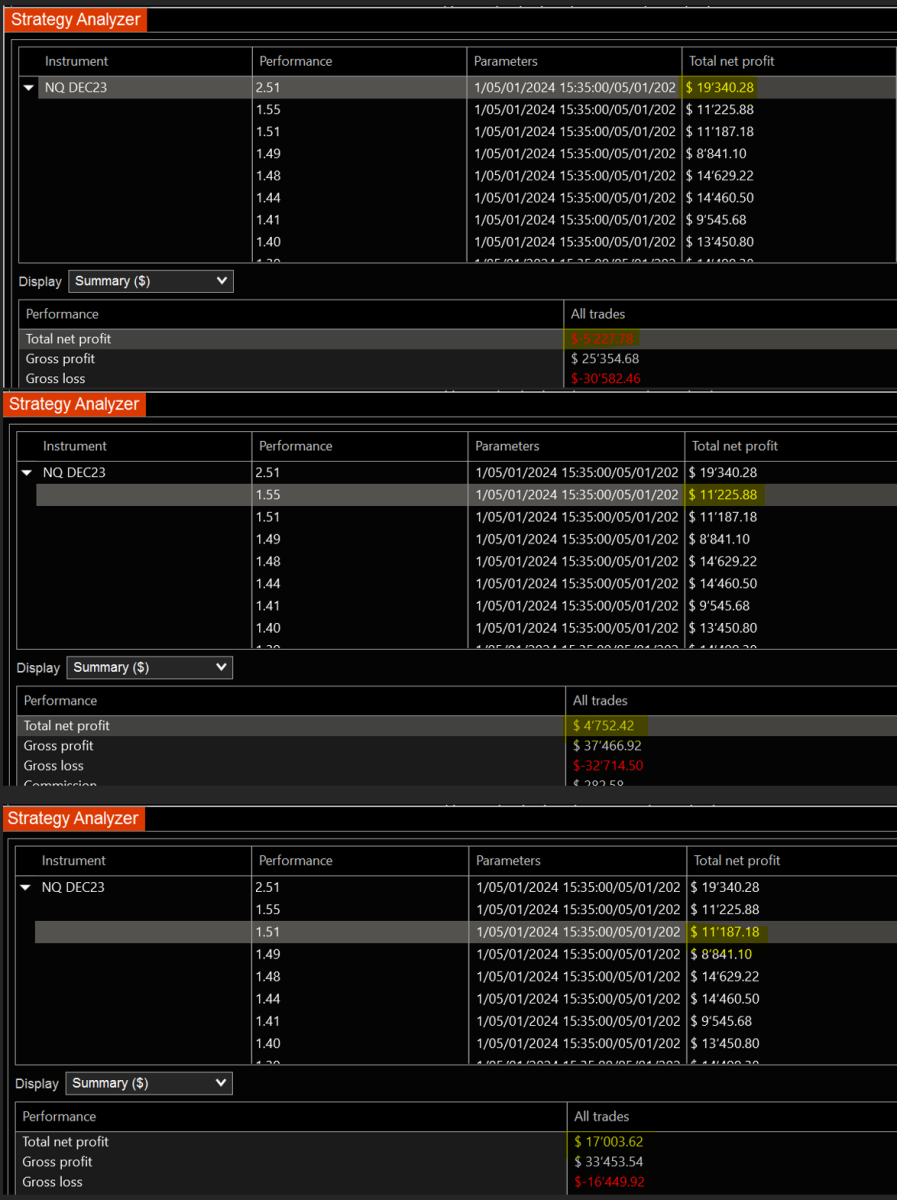Open Display dropdown above the $-5'227.78 summary
Screen dimensions: 897x1200
click(x=150, y=281)
